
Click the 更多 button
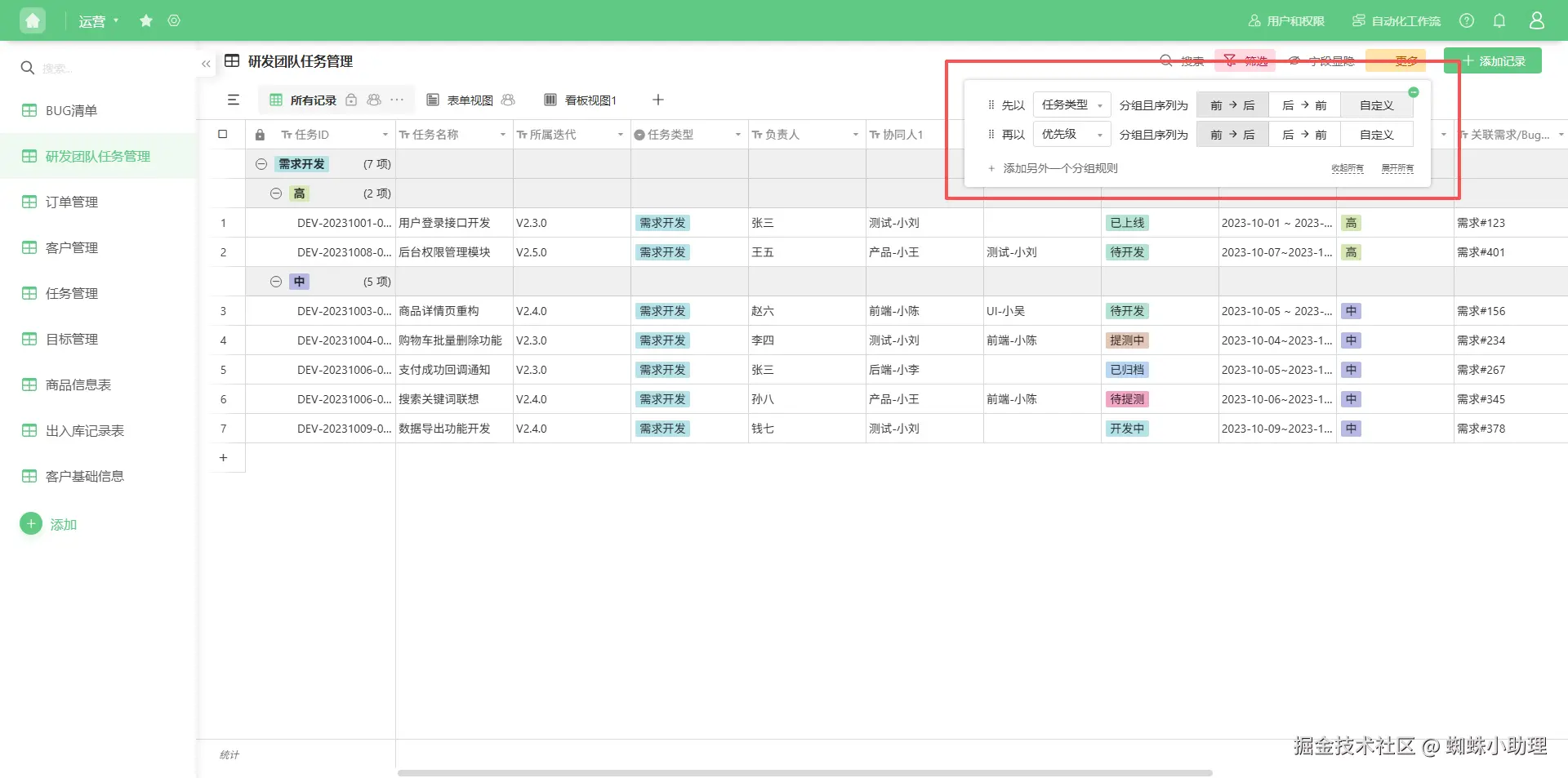[1396, 60]
